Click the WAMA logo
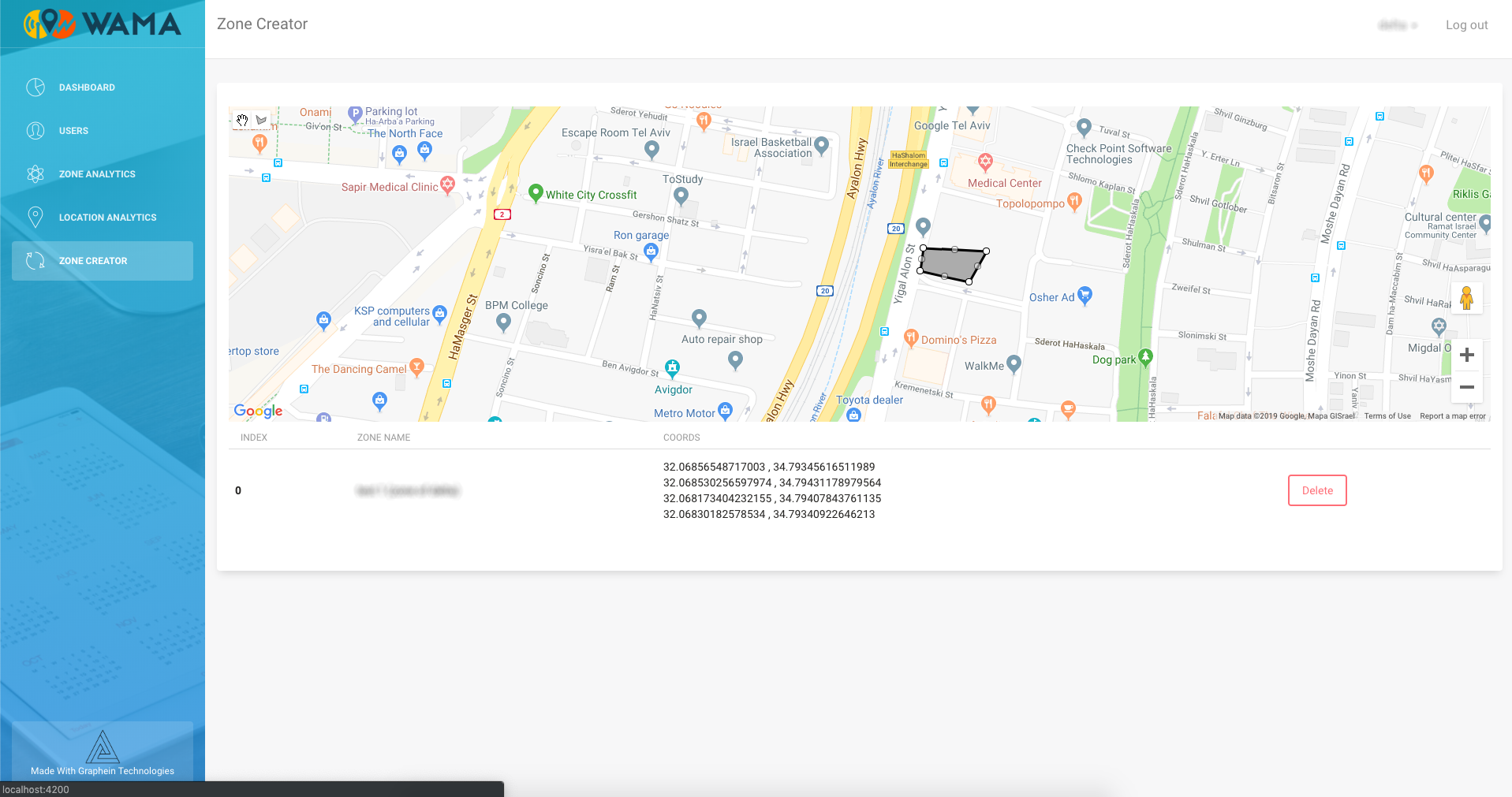This screenshot has height=797, width=1512. pos(103,24)
